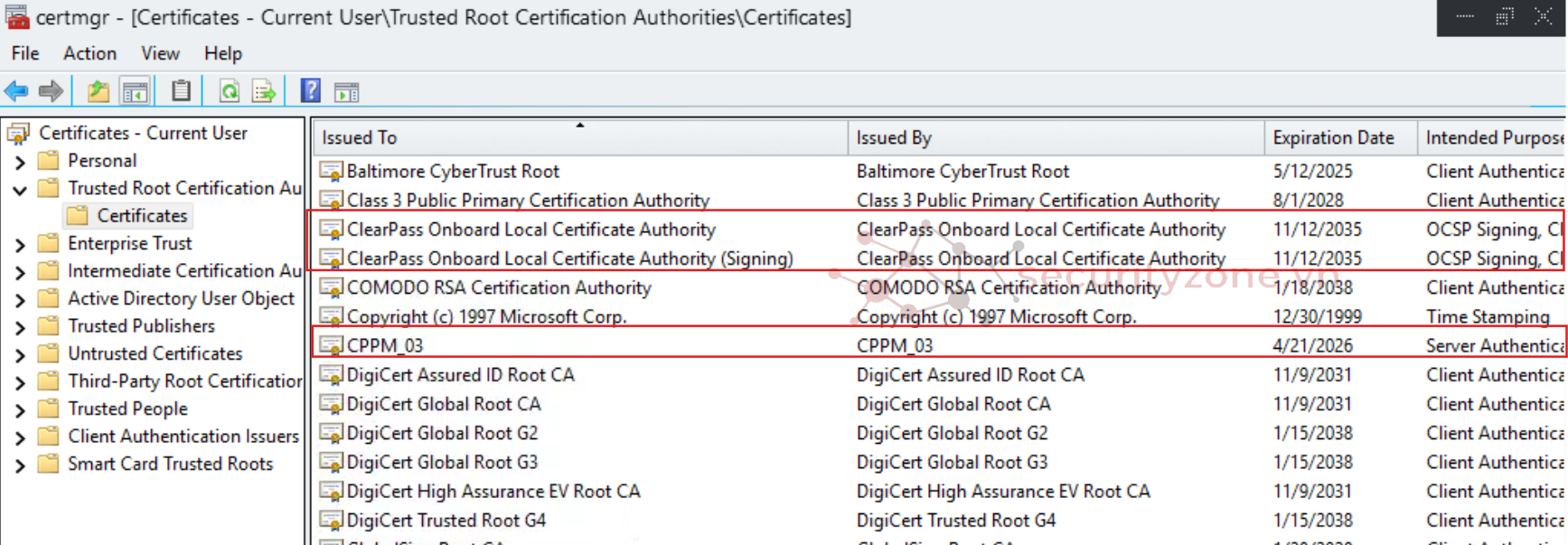Click the COMODO RSA Certification Authority certificate icon
Screen dimensions: 1568x545
[332, 288]
